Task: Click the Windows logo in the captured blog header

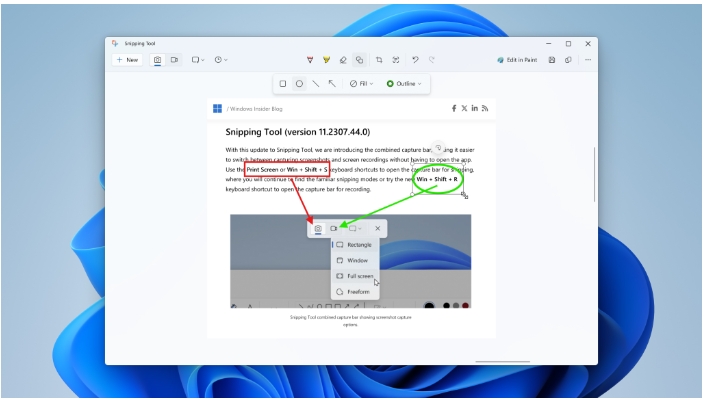Action: coord(217,108)
